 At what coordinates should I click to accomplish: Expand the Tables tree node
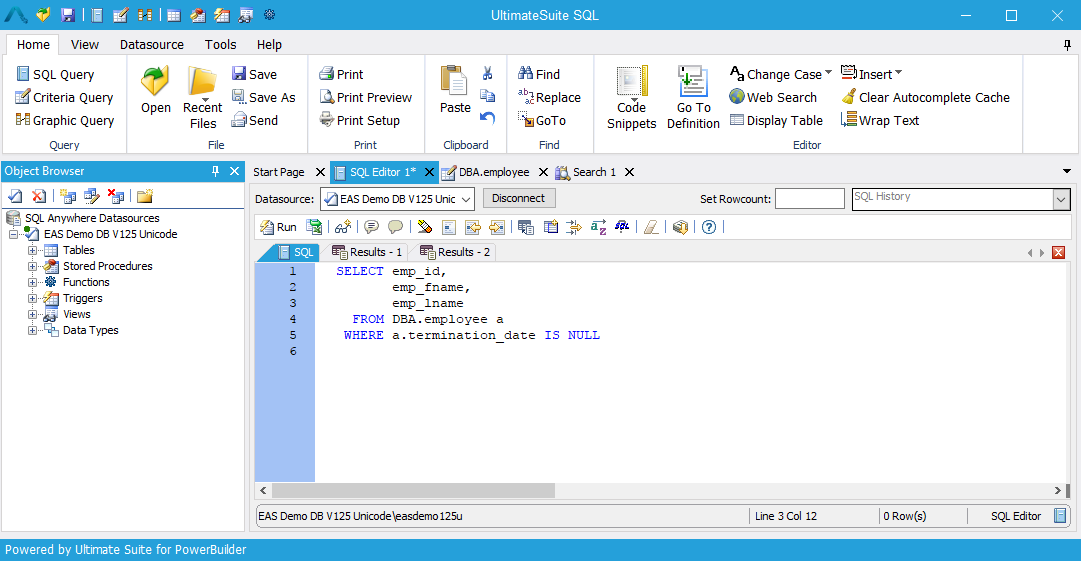coord(33,250)
